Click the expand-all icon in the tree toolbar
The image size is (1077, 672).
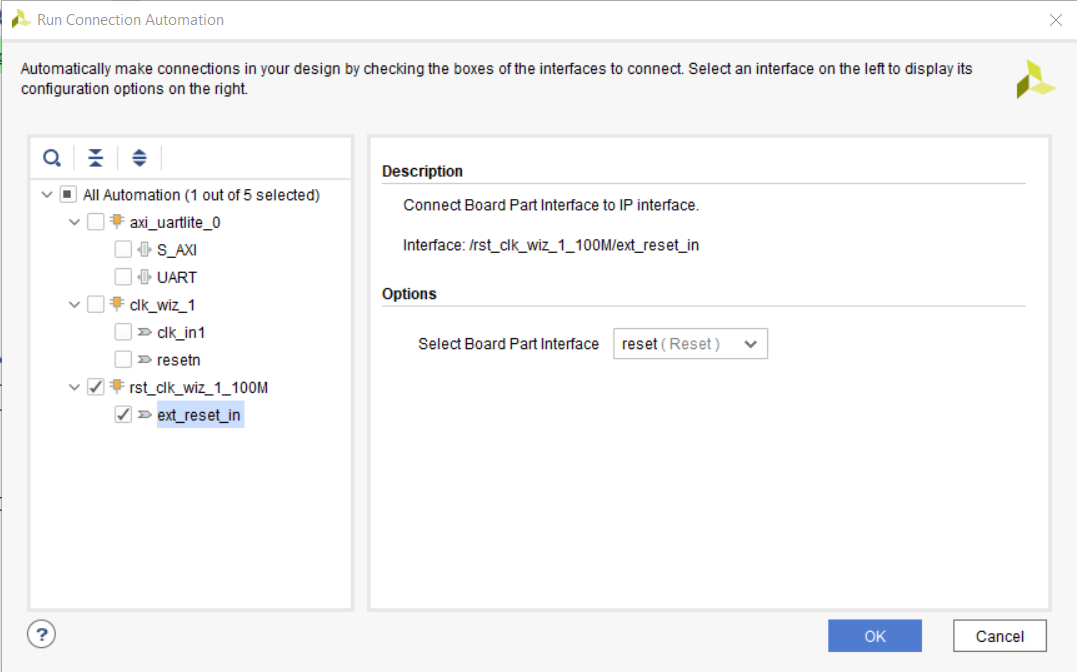tap(139, 158)
